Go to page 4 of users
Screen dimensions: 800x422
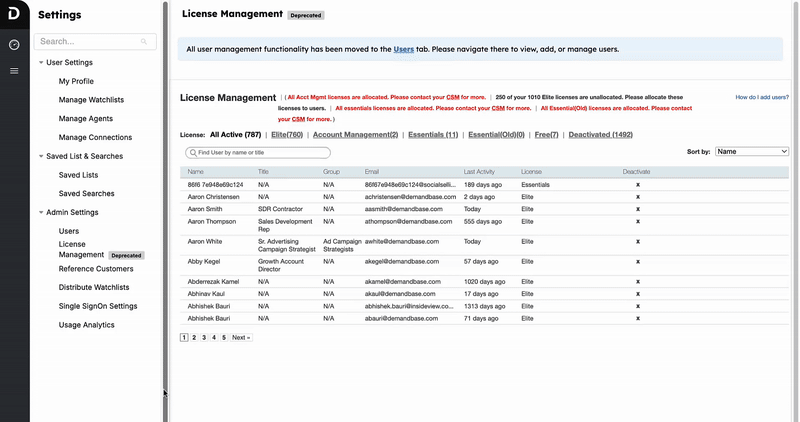pos(214,338)
